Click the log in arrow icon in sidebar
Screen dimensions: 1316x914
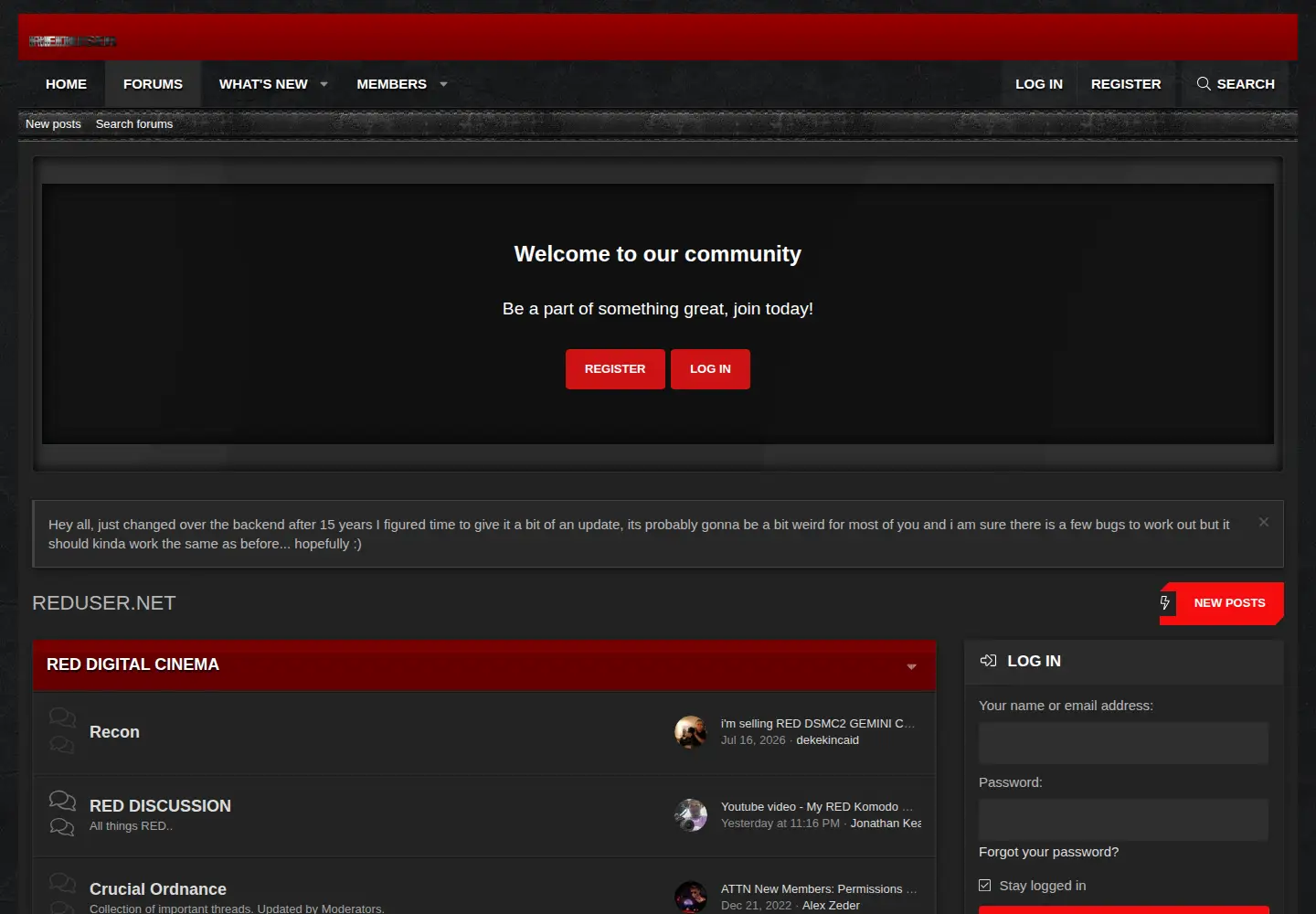(988, 661)
